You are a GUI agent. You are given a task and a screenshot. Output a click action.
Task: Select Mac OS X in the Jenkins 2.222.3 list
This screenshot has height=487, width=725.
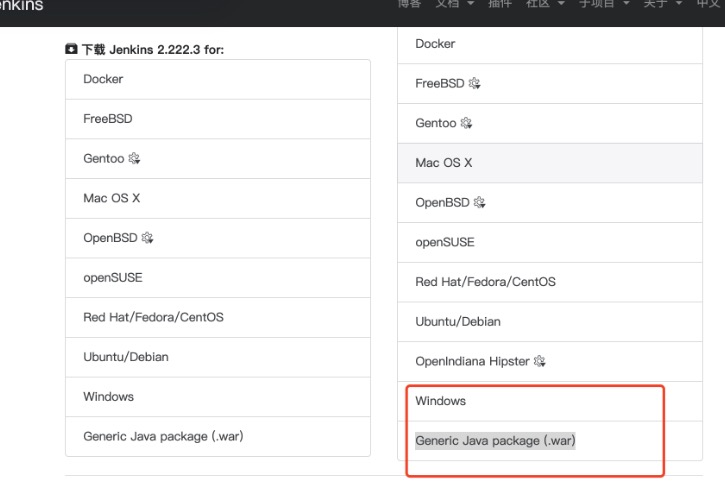[x=218, y=198]
